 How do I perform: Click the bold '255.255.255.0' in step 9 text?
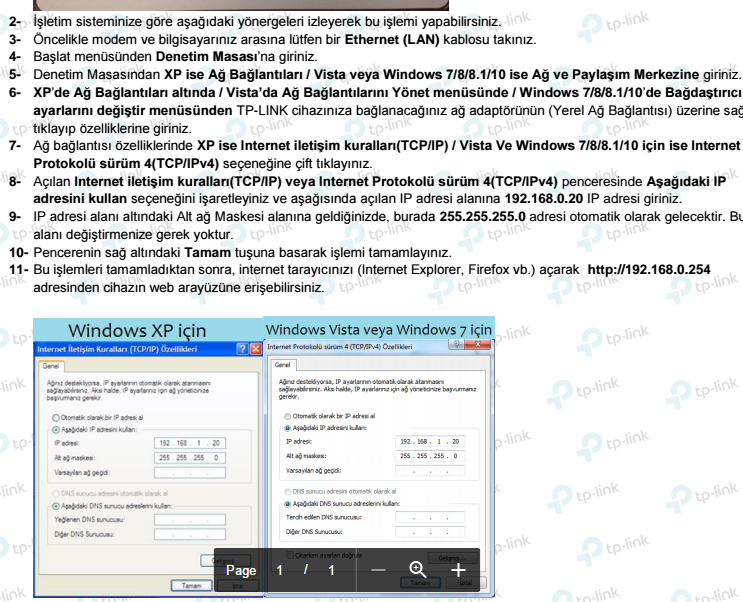[482, 217]
